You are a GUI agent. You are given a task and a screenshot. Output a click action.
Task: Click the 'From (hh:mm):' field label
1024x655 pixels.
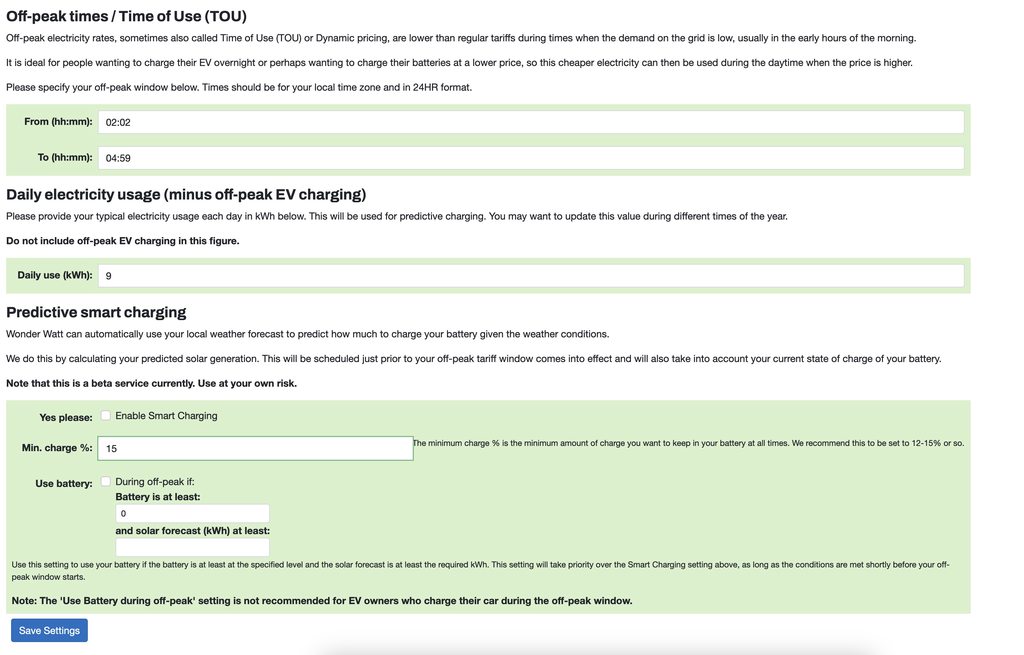click(58, 122)
